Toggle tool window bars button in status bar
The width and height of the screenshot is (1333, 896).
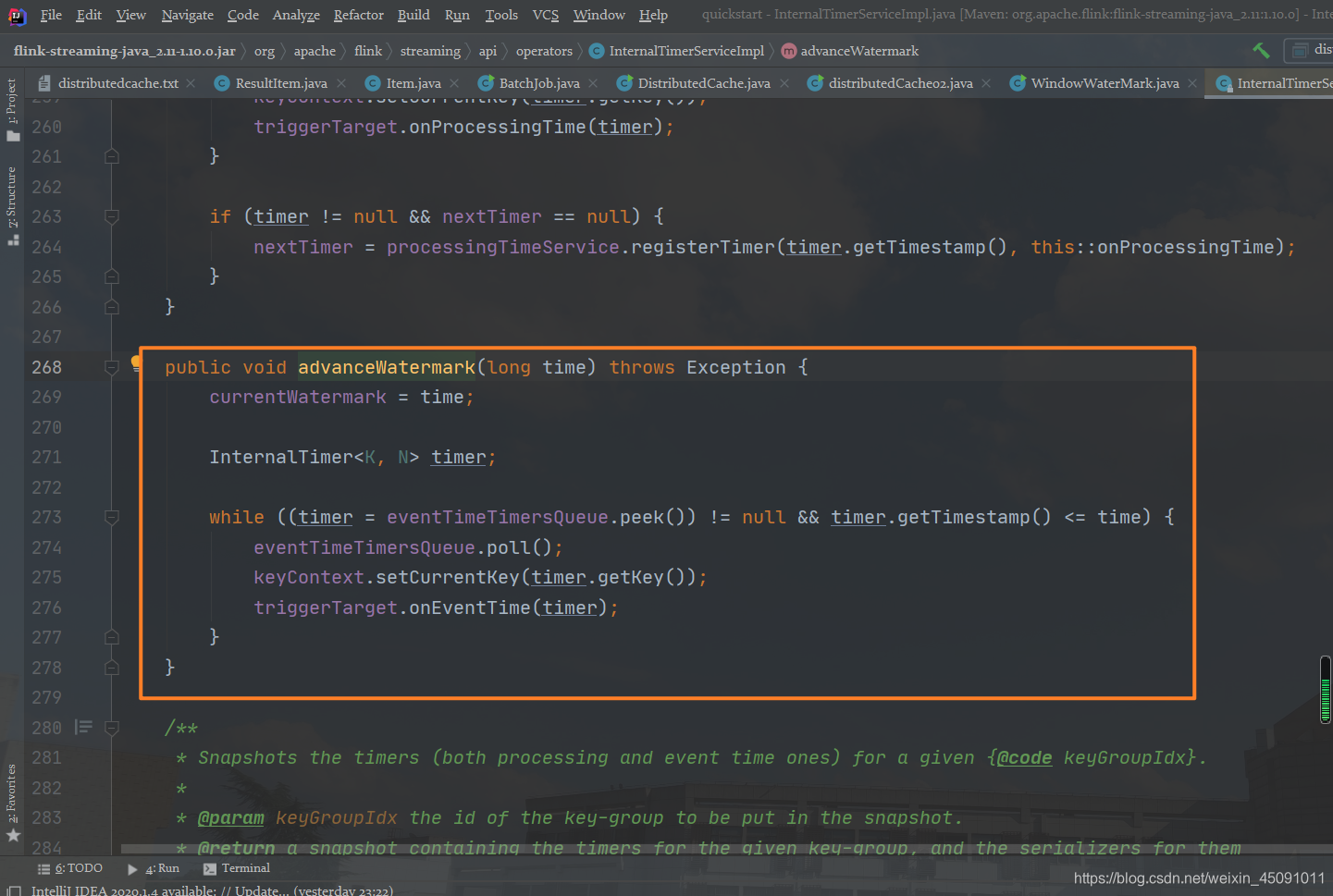[14, 890]
